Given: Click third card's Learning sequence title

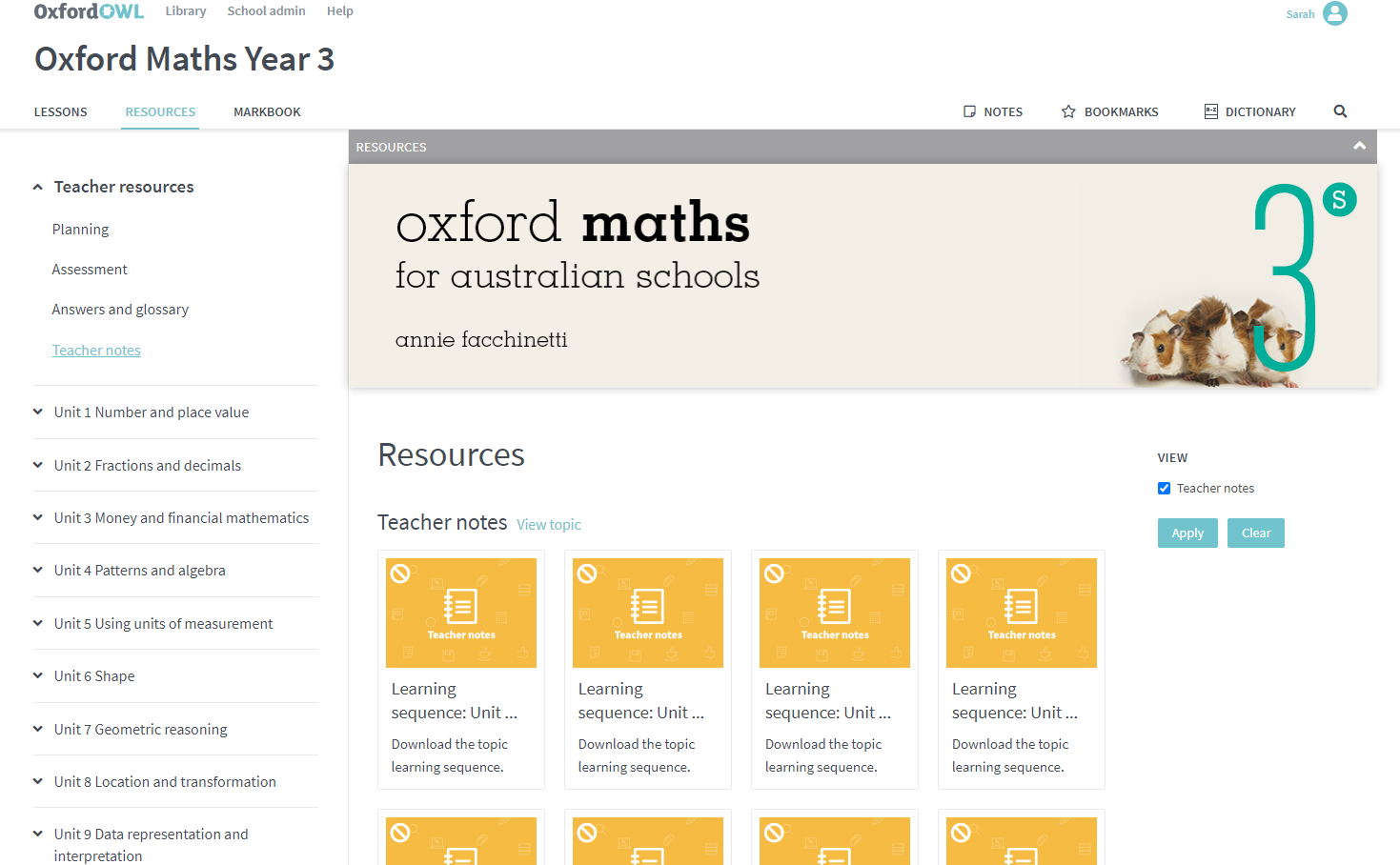Looking at the screenshot, I should 828,701.
